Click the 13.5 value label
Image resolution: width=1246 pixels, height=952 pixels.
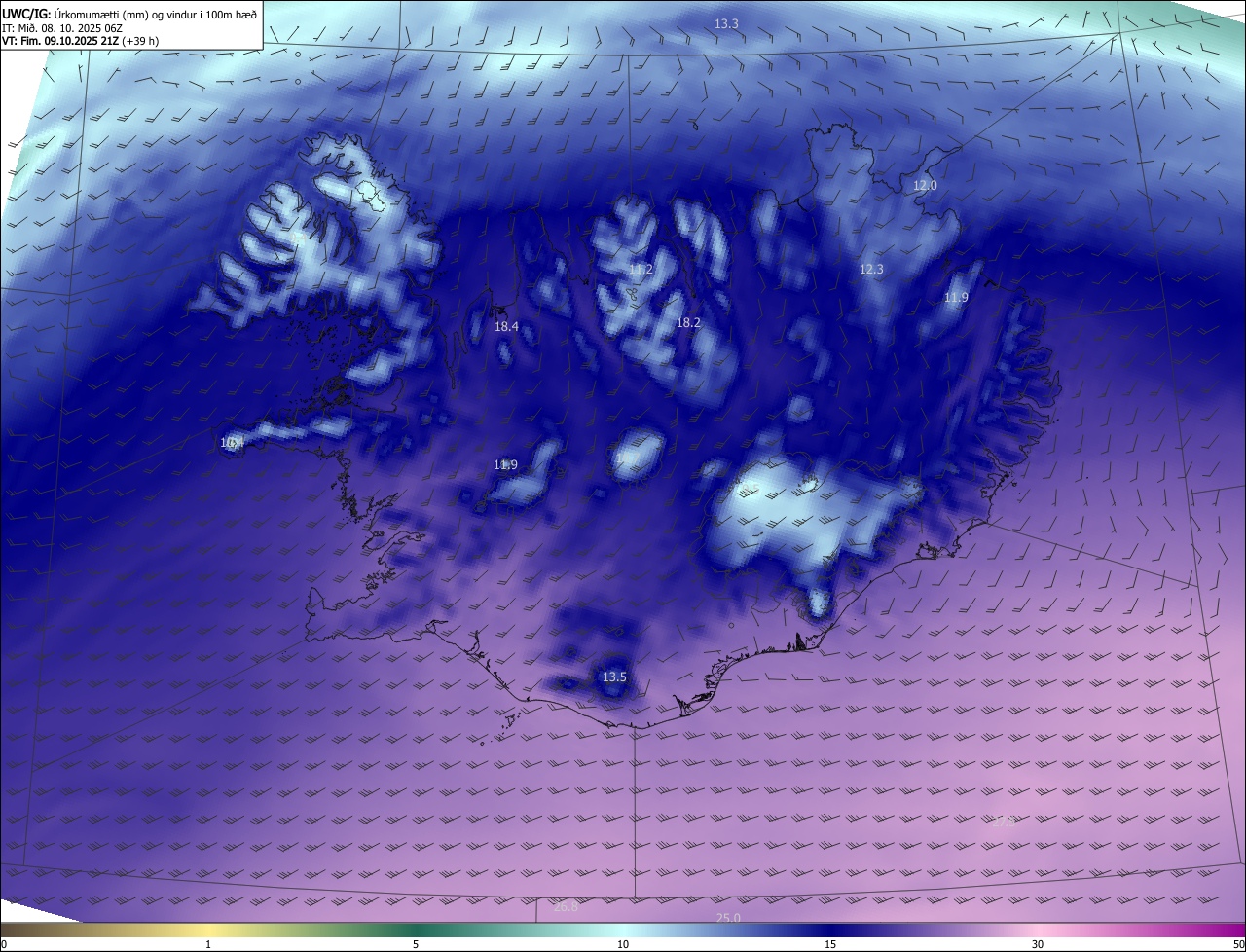[x=614, y=677]
